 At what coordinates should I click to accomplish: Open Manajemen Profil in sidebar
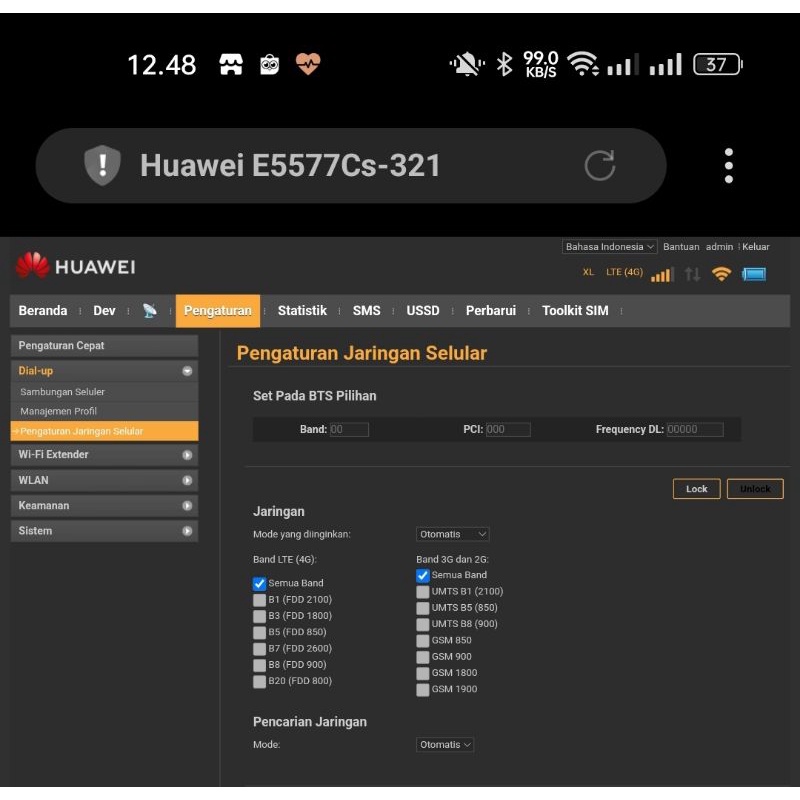coord(104,411)
